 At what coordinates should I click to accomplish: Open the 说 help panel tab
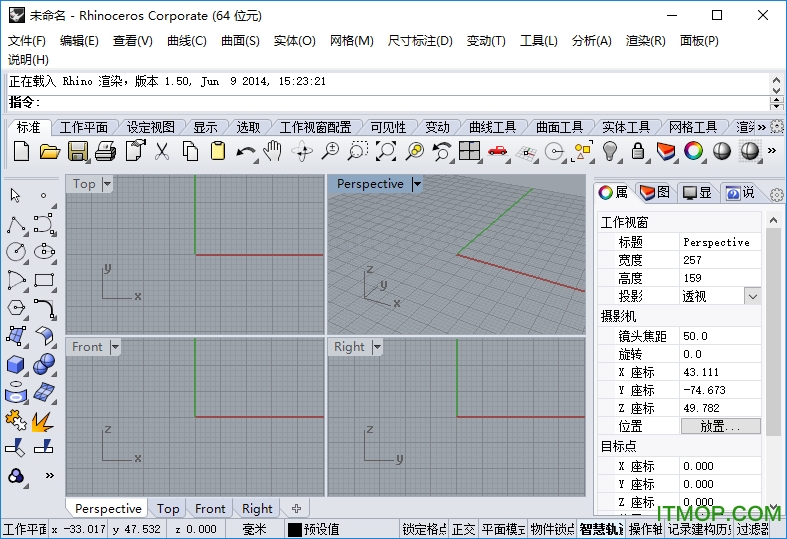(740, 192)
